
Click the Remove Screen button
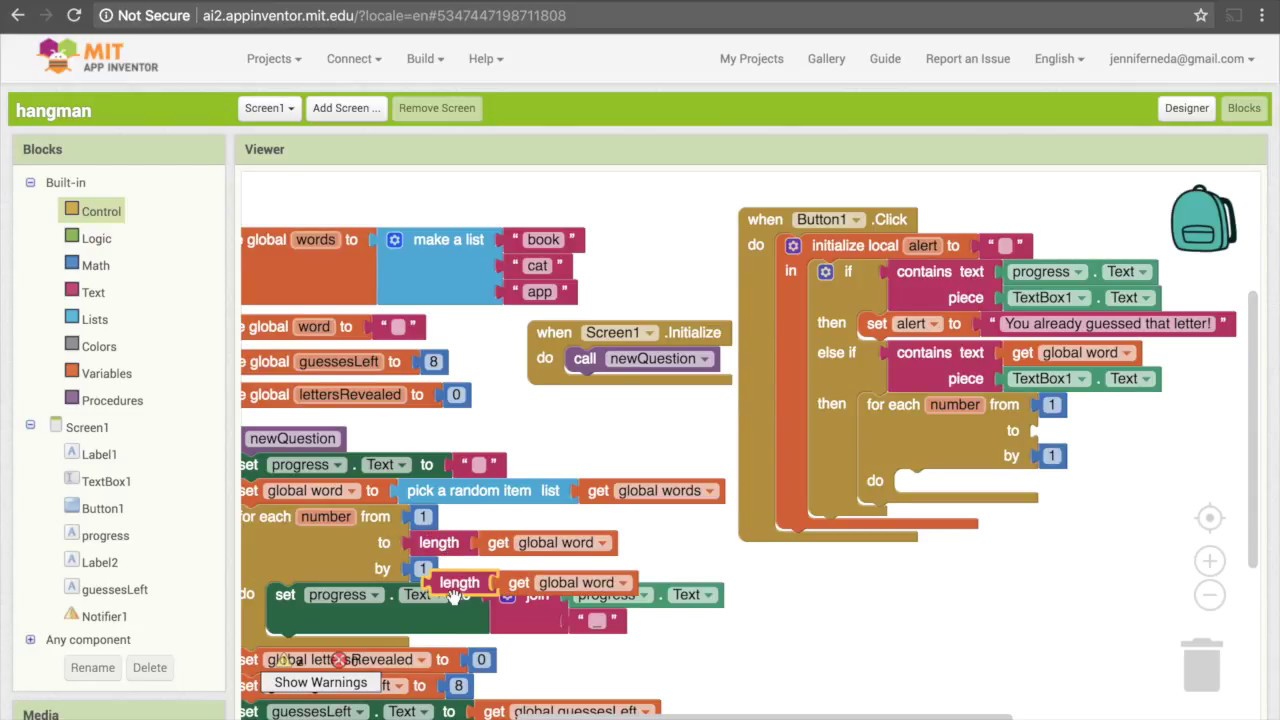point(437,108)
